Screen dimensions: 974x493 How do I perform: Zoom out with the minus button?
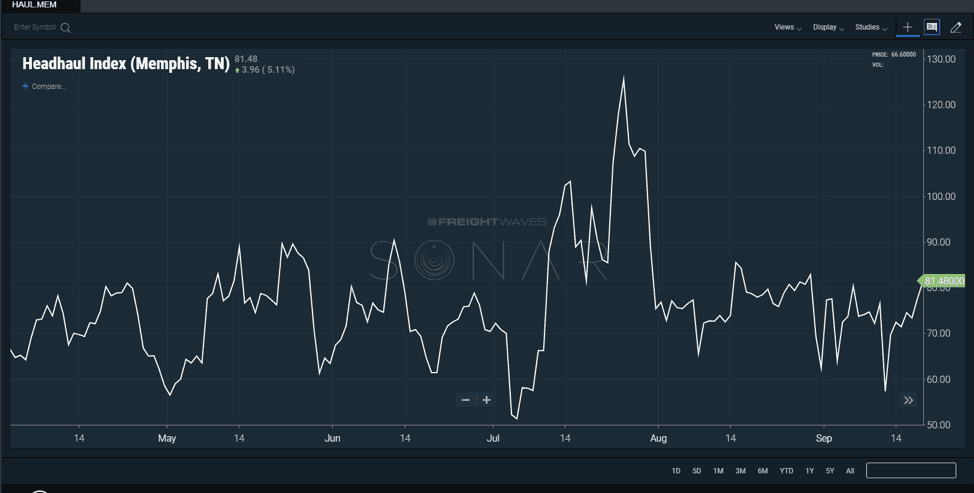[x=465, y=400]
